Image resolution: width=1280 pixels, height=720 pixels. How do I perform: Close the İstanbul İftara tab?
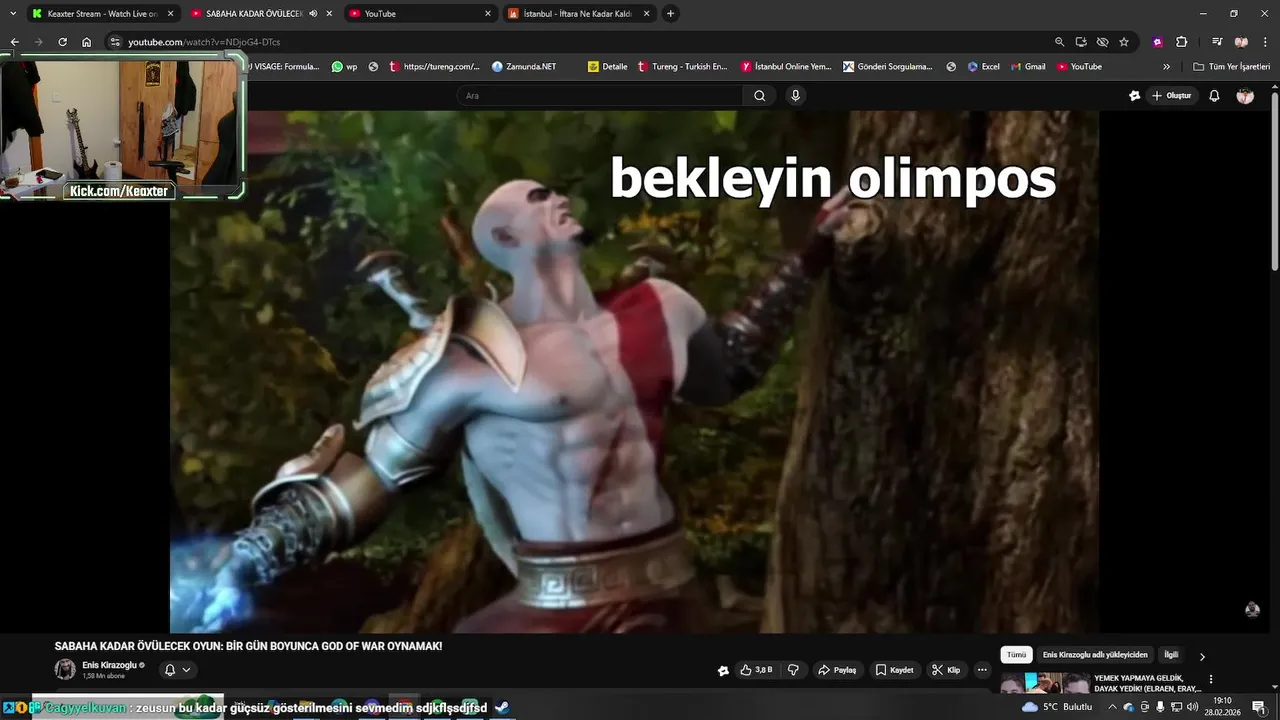[x=647, y=14]
